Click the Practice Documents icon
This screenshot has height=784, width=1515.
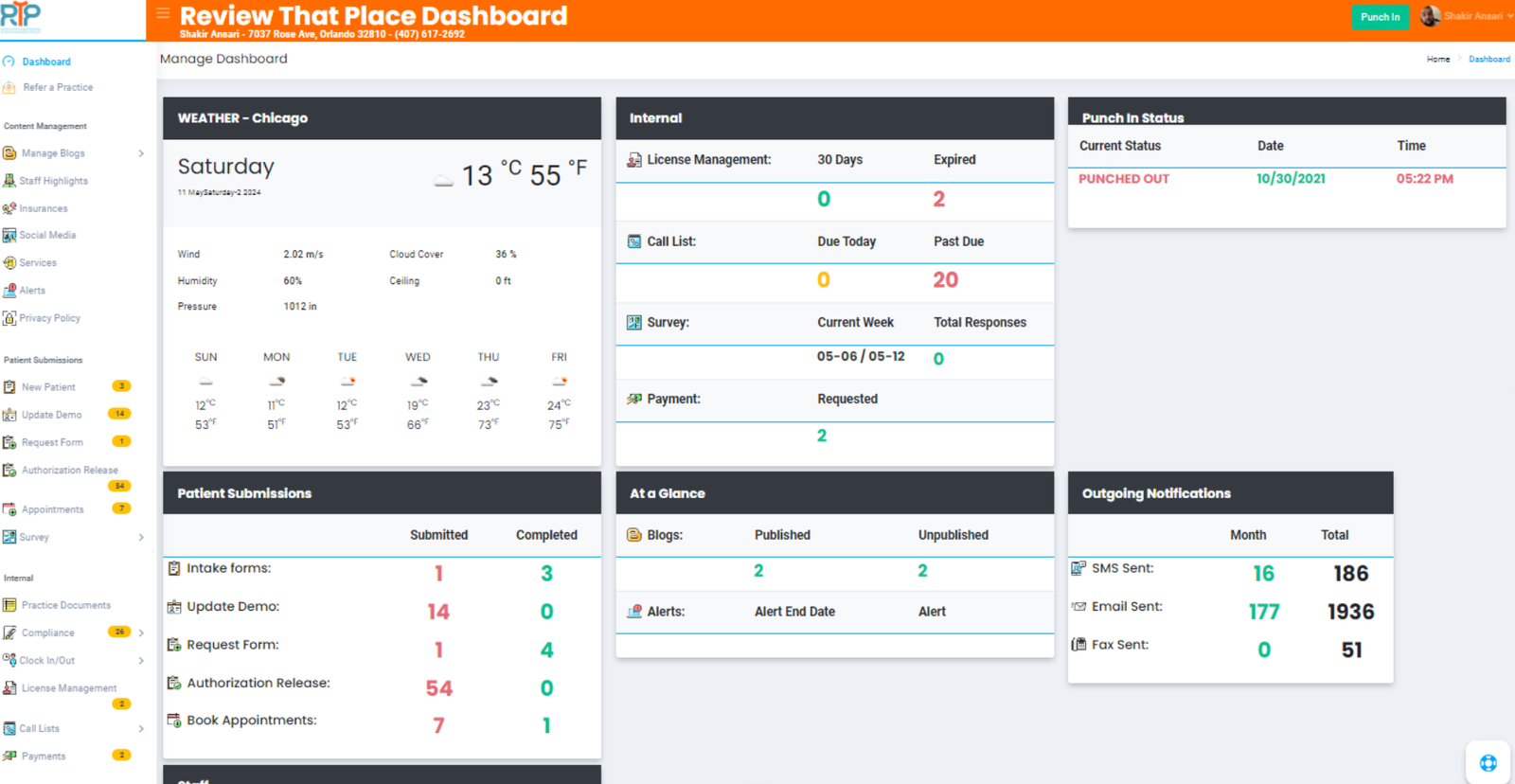9,605
